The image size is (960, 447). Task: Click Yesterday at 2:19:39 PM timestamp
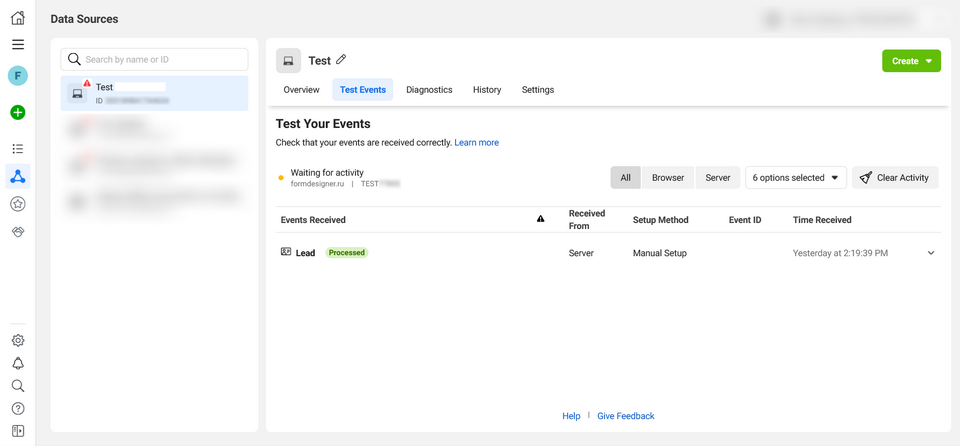tap(840, 253)
